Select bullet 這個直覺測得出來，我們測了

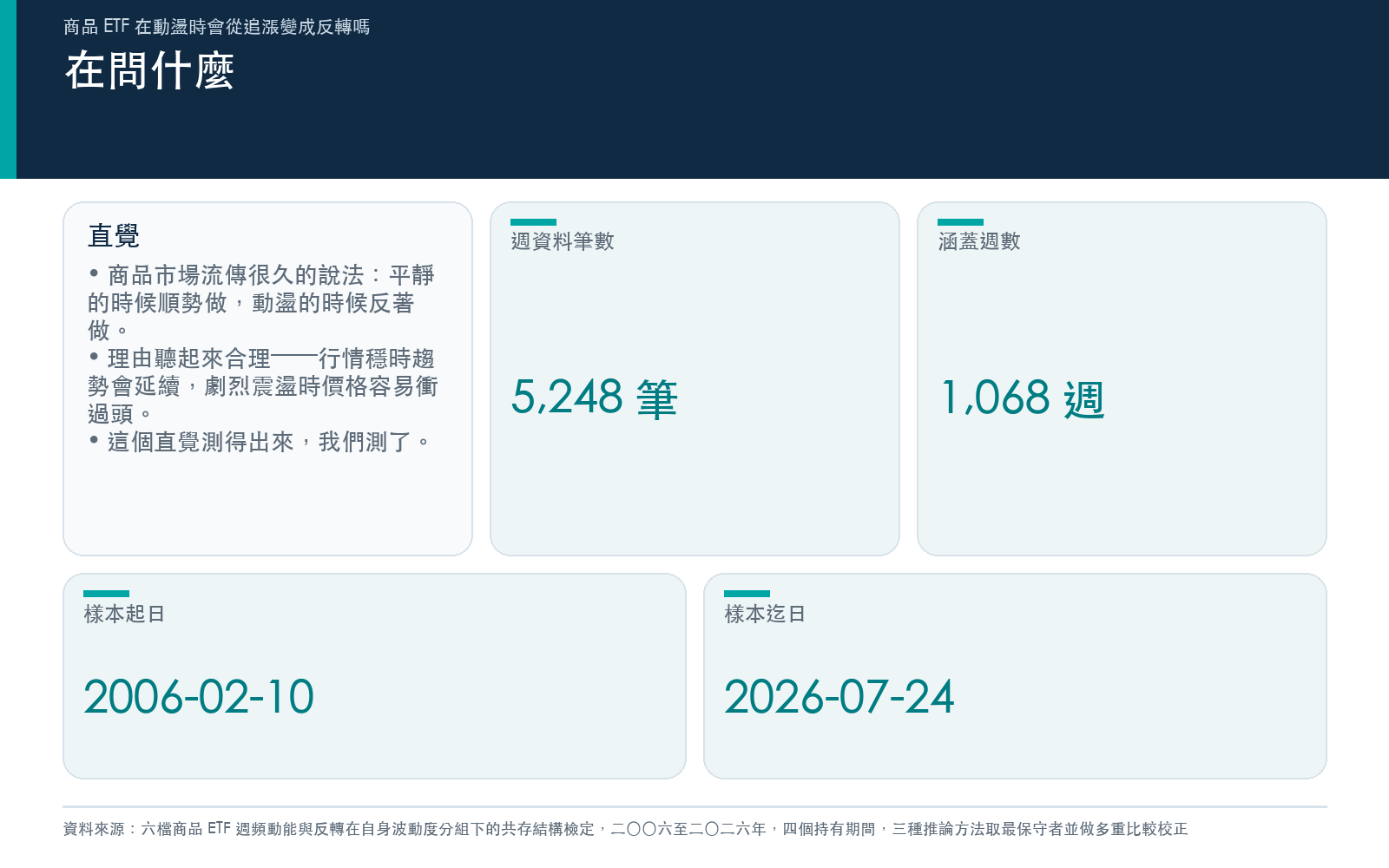260,442
